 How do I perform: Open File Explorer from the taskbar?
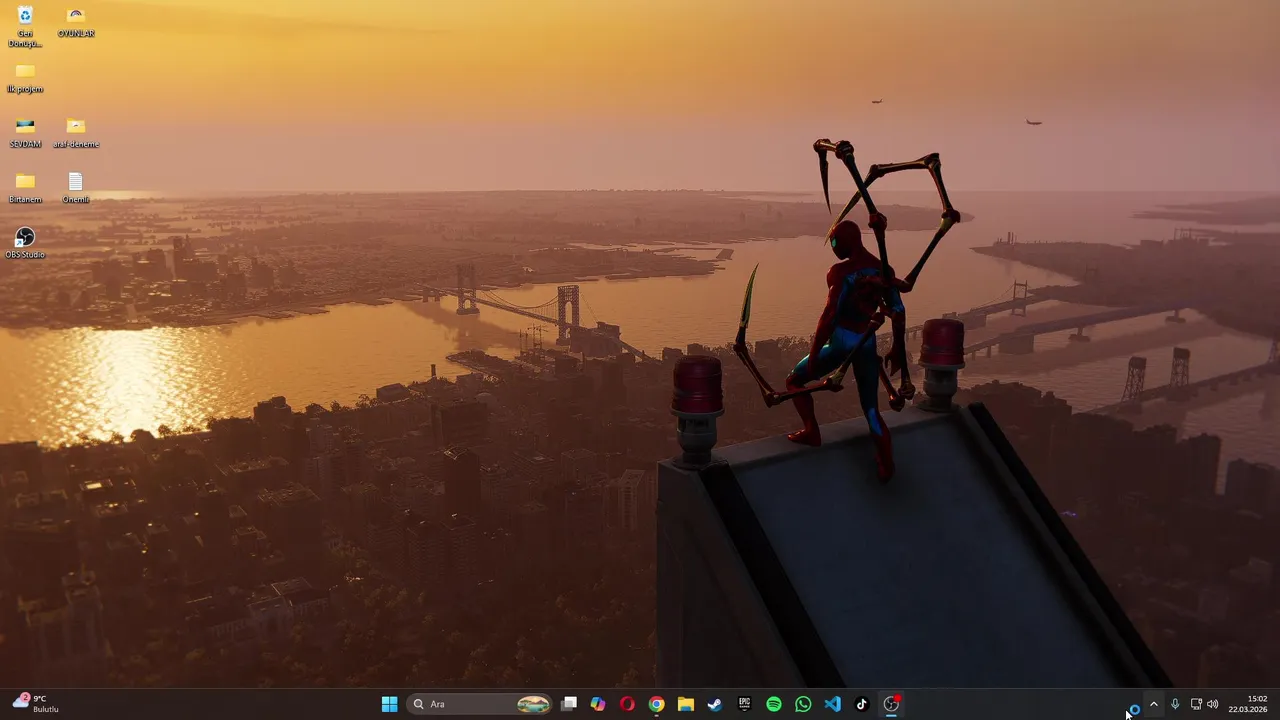click(x=685, y=704)
